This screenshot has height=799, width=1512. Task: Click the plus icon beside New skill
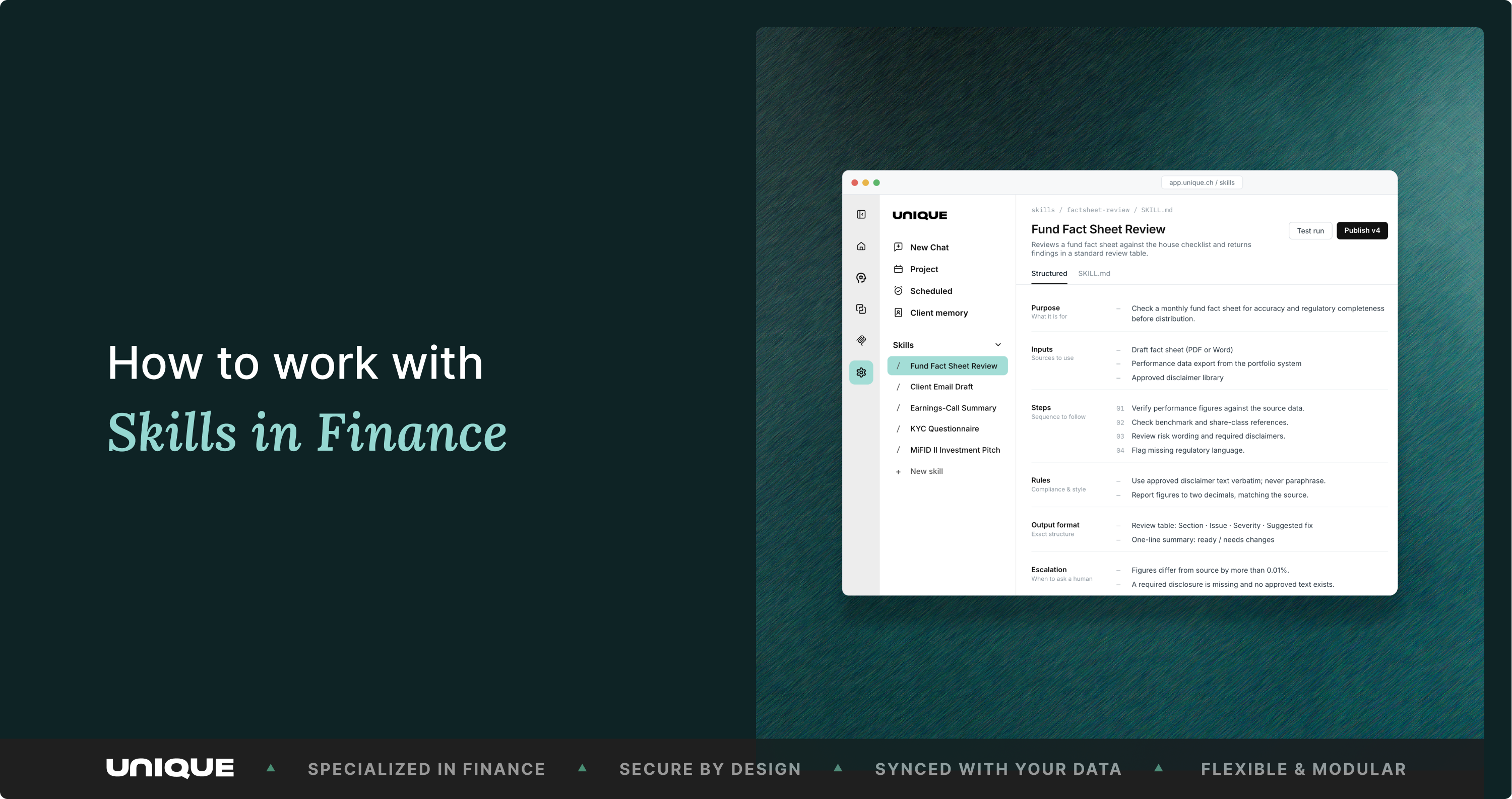pos(898,471)
